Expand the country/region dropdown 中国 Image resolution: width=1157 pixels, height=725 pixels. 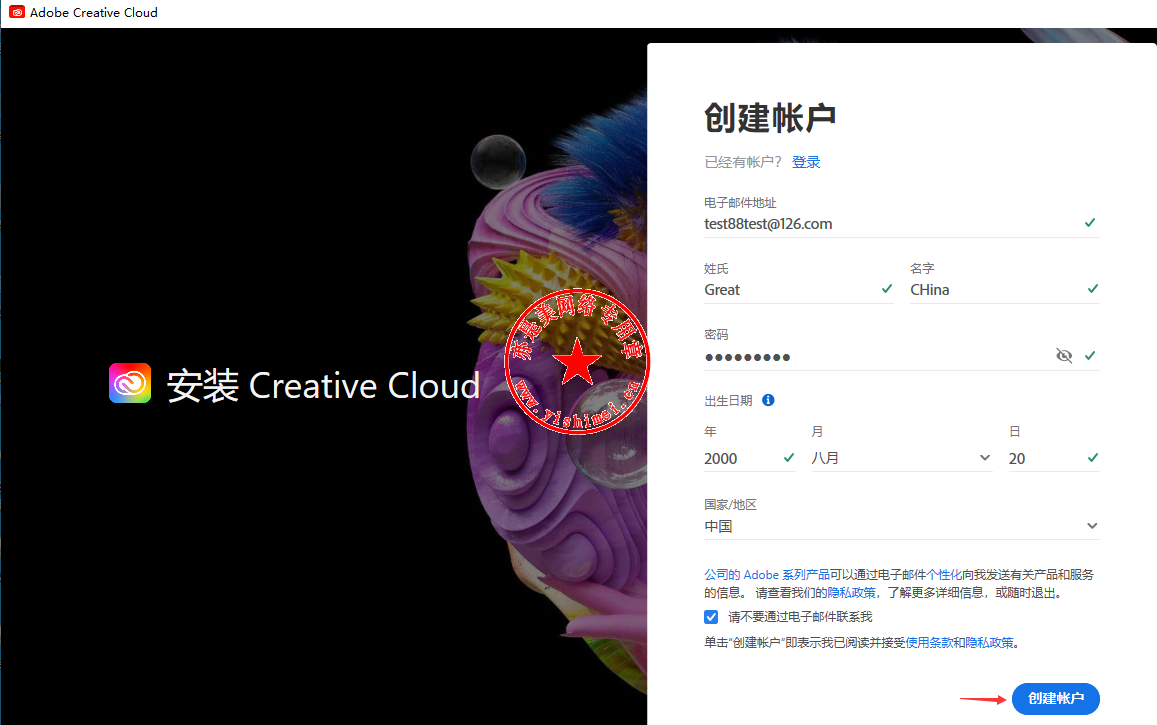[901, 526]
